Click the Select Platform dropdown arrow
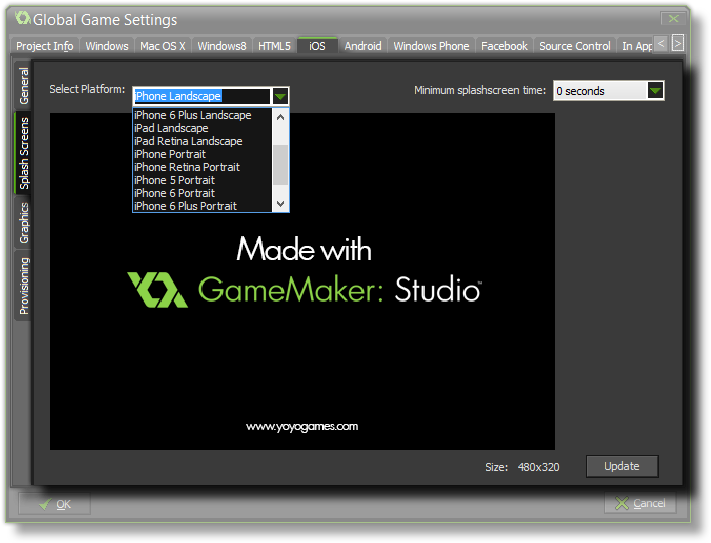Viewport: 711px width, 543px height. [281, 96]
